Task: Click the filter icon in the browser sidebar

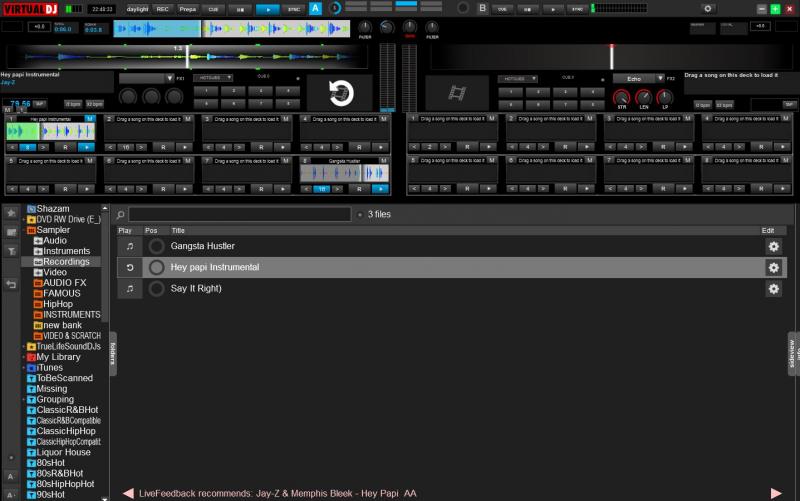Action: coord(11,251)
